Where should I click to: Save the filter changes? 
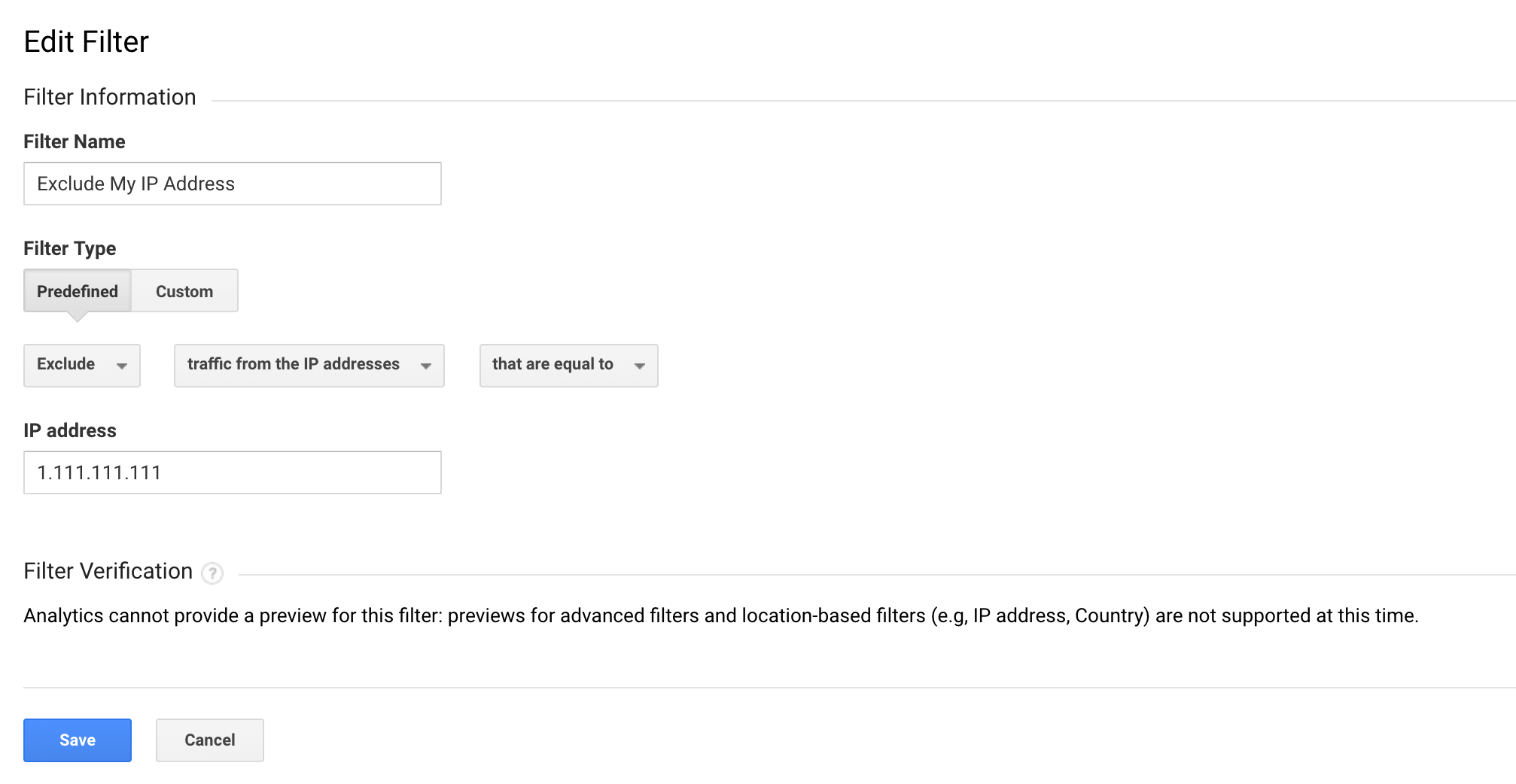77,740
